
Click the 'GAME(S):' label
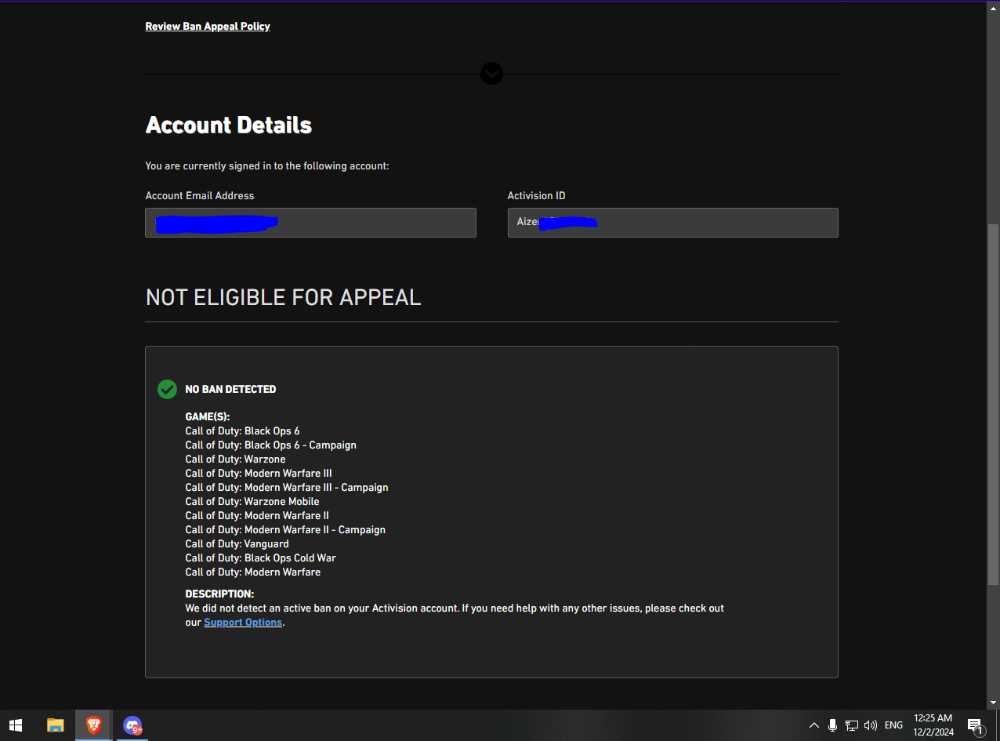tap(207, 416)
